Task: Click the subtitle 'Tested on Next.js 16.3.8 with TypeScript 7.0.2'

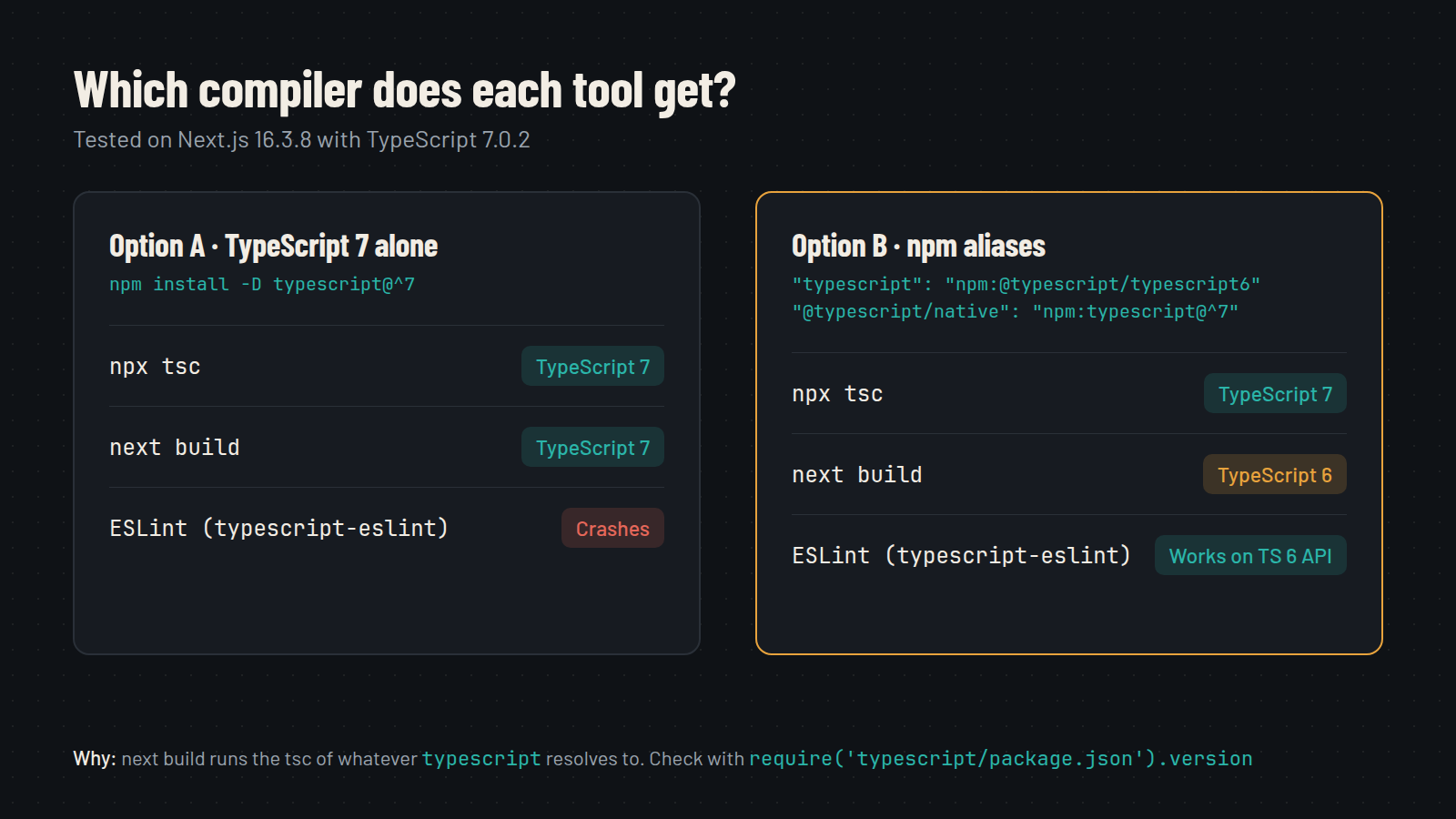Action: [301, 140]
